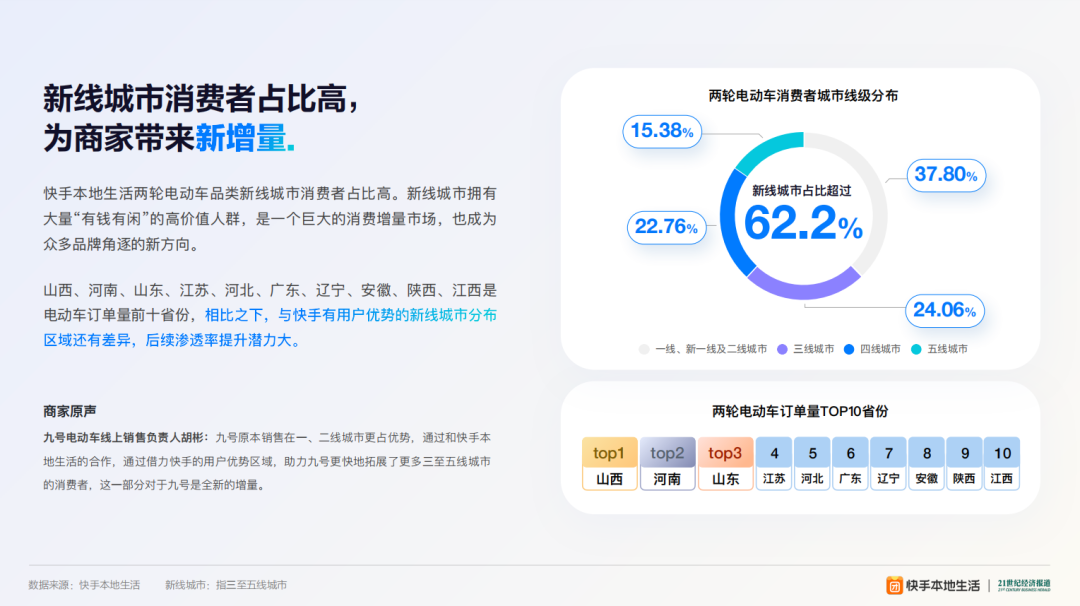Click the blue highlighted text 相比之下，与快手有用户优势
The width and height of the screenshot is (1080, 606).
pyautogui.click(x=300, y=315)
